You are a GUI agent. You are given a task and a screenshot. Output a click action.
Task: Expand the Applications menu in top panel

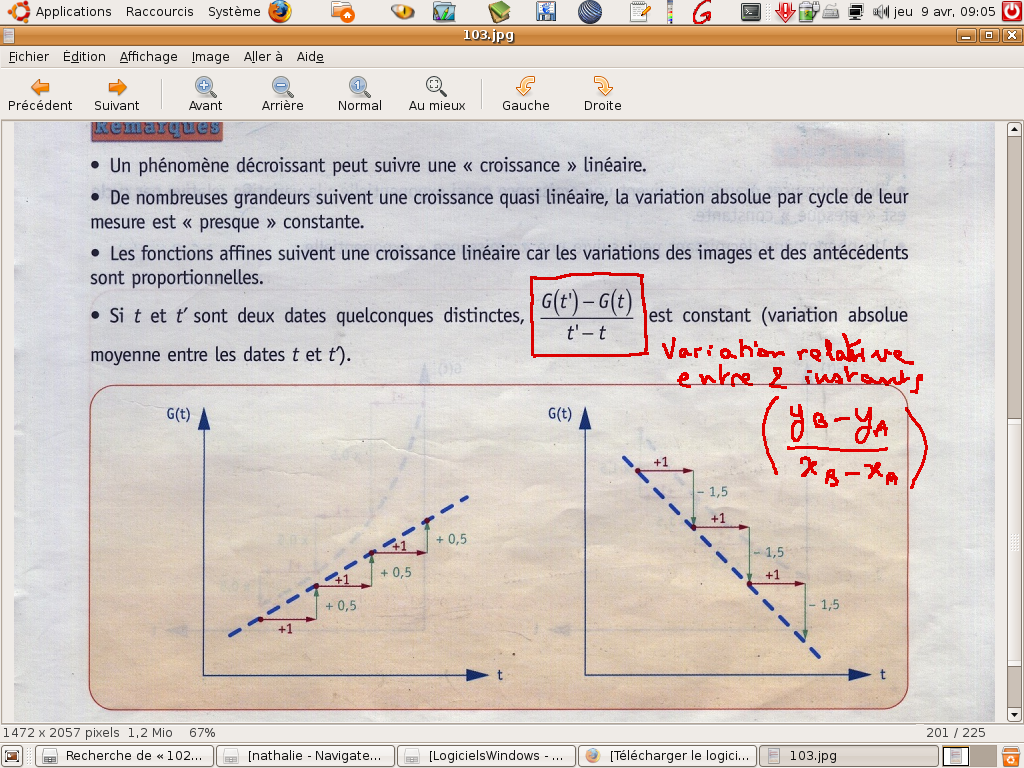[73, 12]
